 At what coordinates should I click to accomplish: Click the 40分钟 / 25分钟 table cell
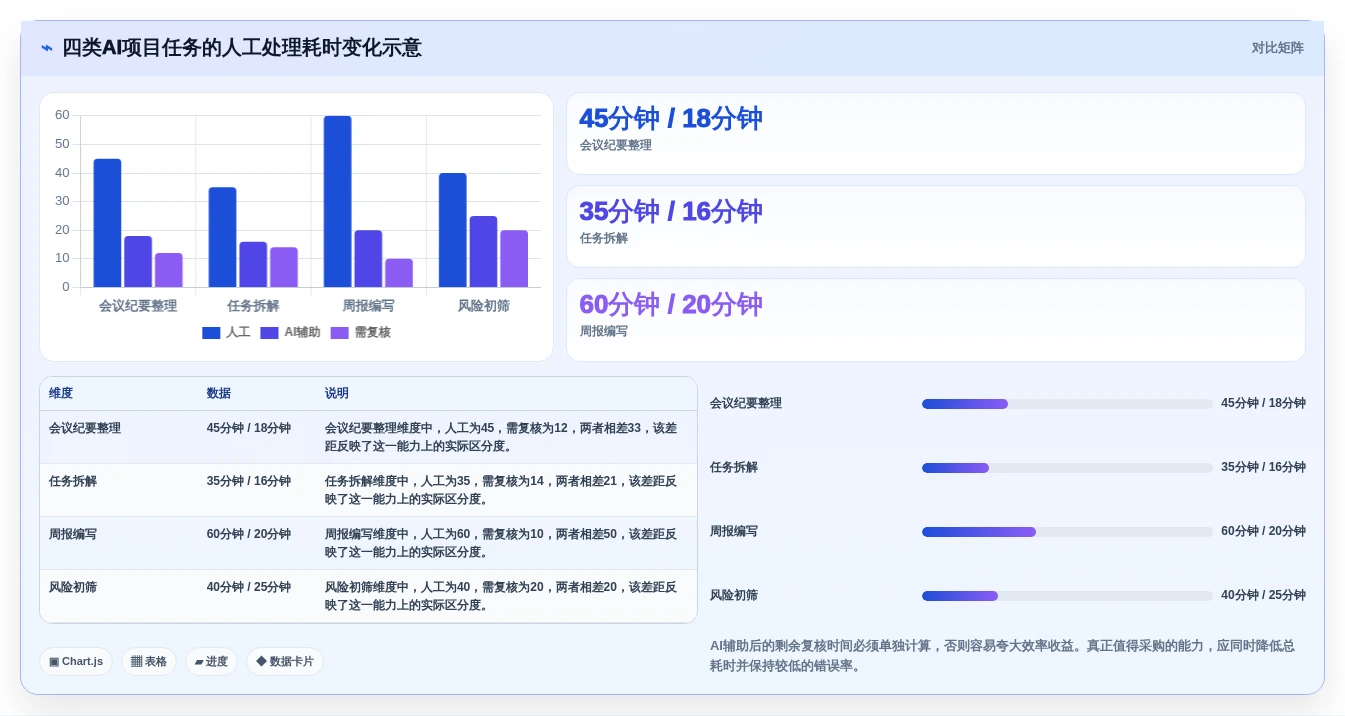tap(249, 587)
